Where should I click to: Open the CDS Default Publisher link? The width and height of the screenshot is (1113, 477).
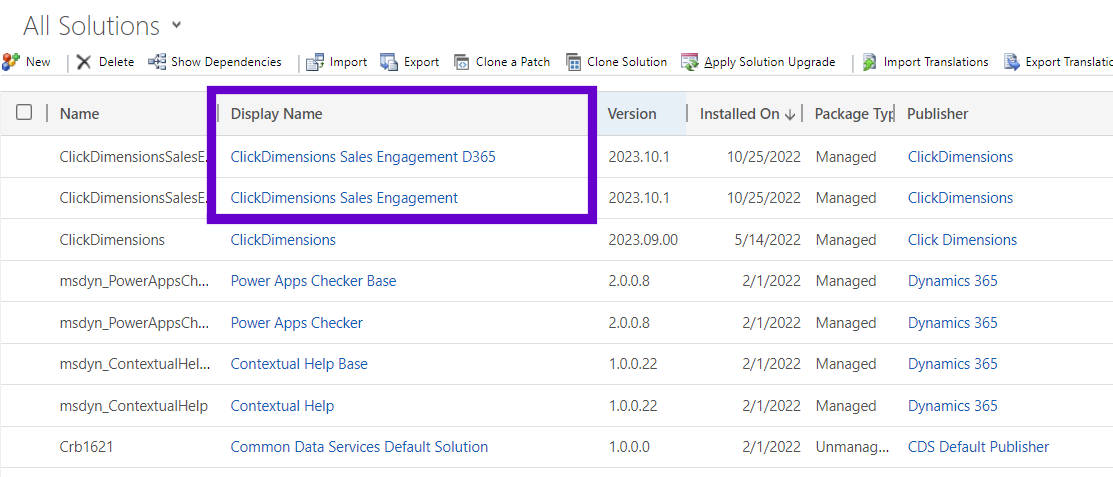tap(978, 447)
